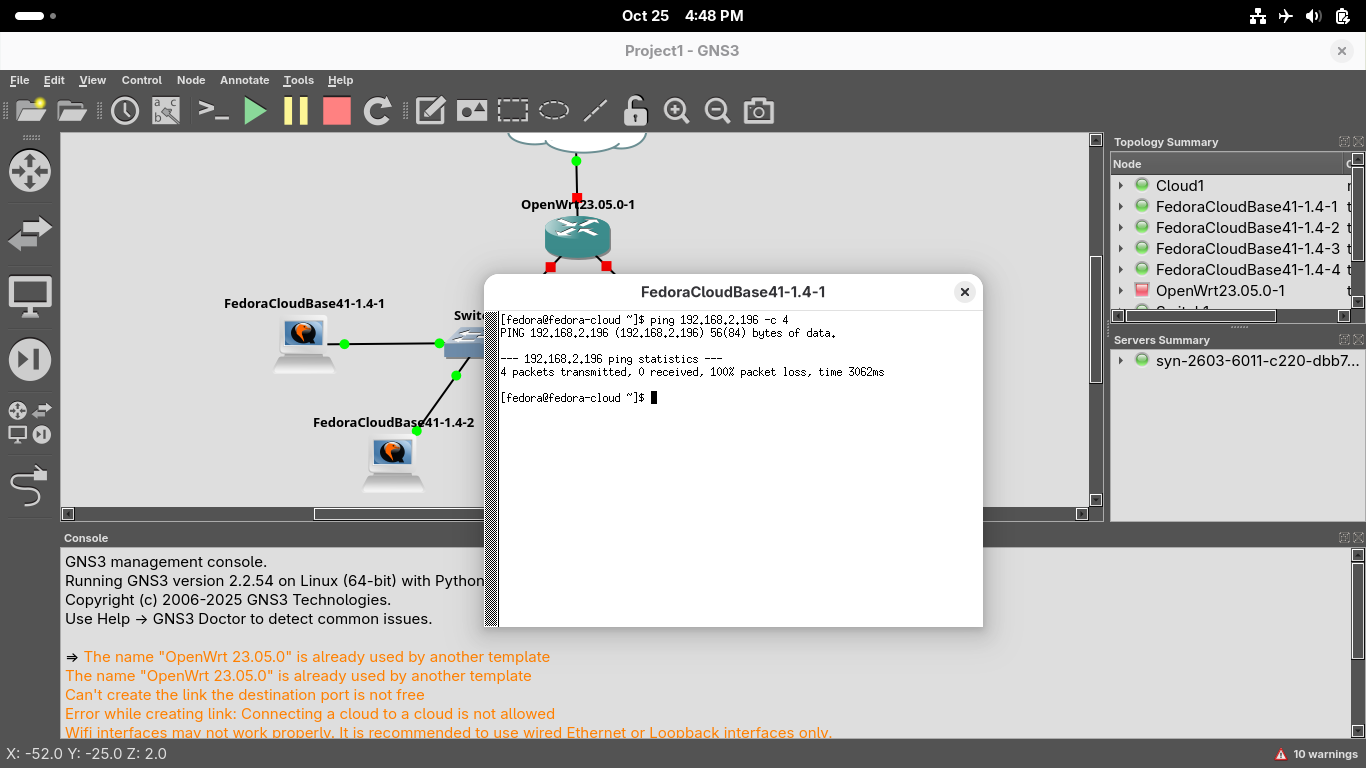
Task: Open the Tools menu
Action: coord(298,80)
